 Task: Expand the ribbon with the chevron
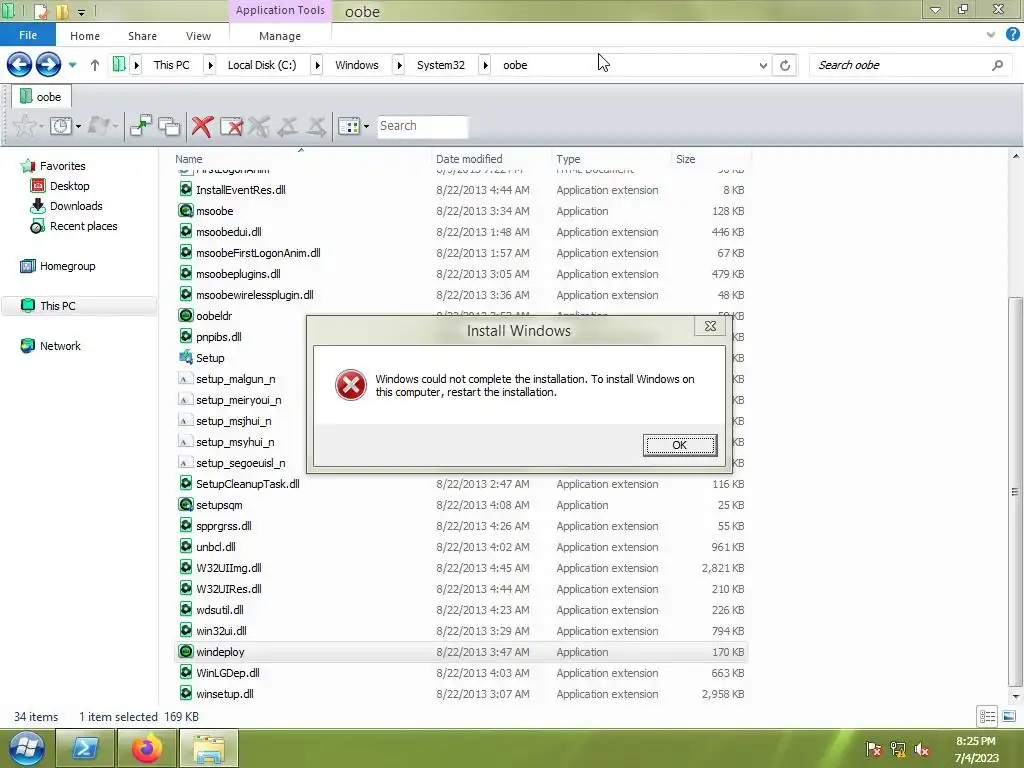991,35
